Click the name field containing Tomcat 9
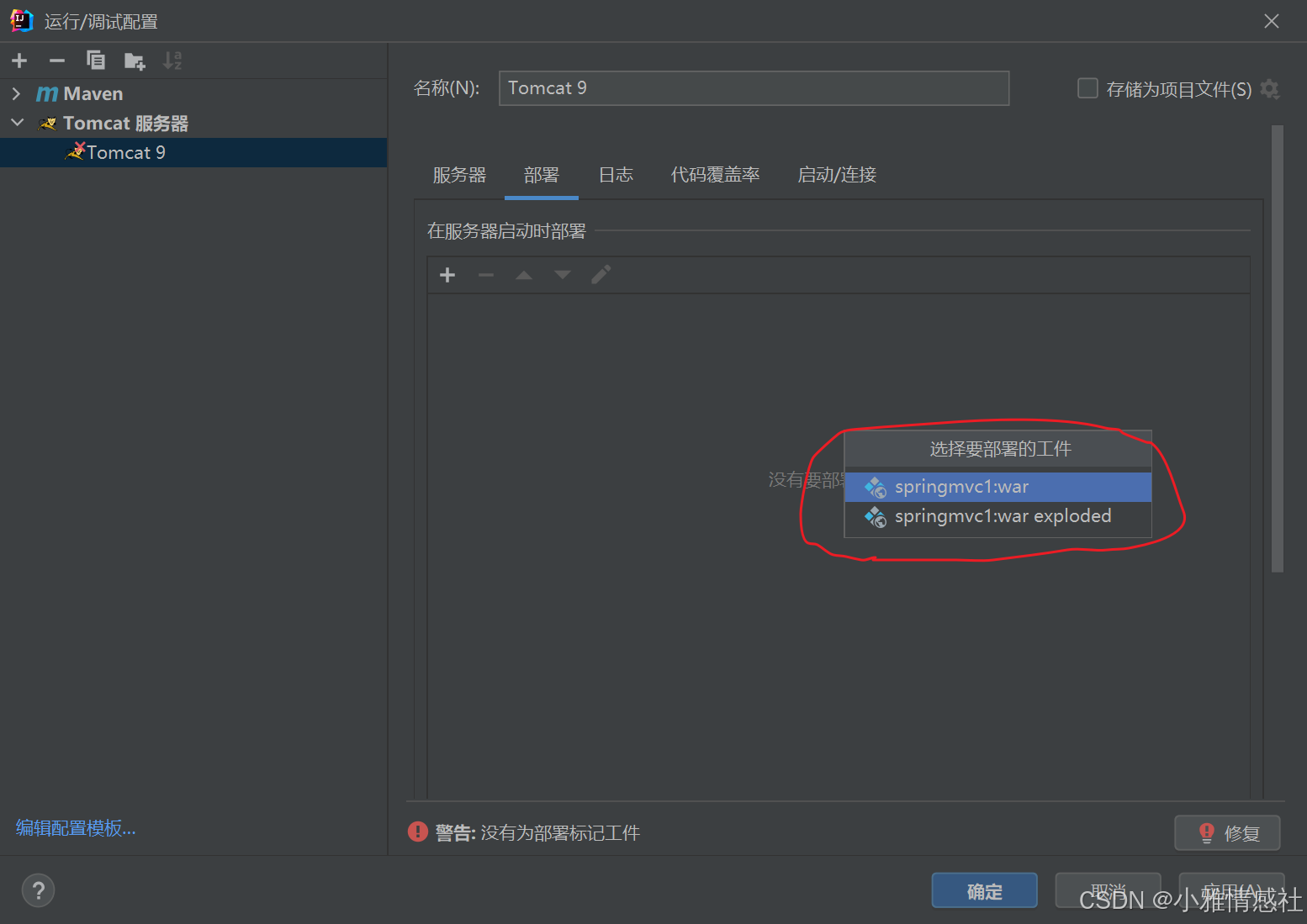Viewport: 1307px width, 924px height. pyautogui.click(x=754, y=88)
